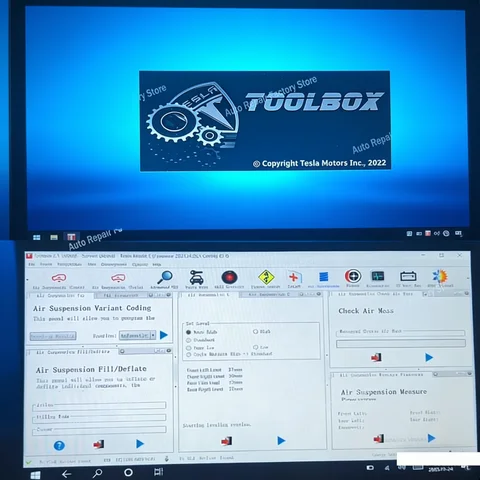Screen dimensions: 480x480
Task: Close the Variant Coding panel via header icon
Action: click(169, 295)
